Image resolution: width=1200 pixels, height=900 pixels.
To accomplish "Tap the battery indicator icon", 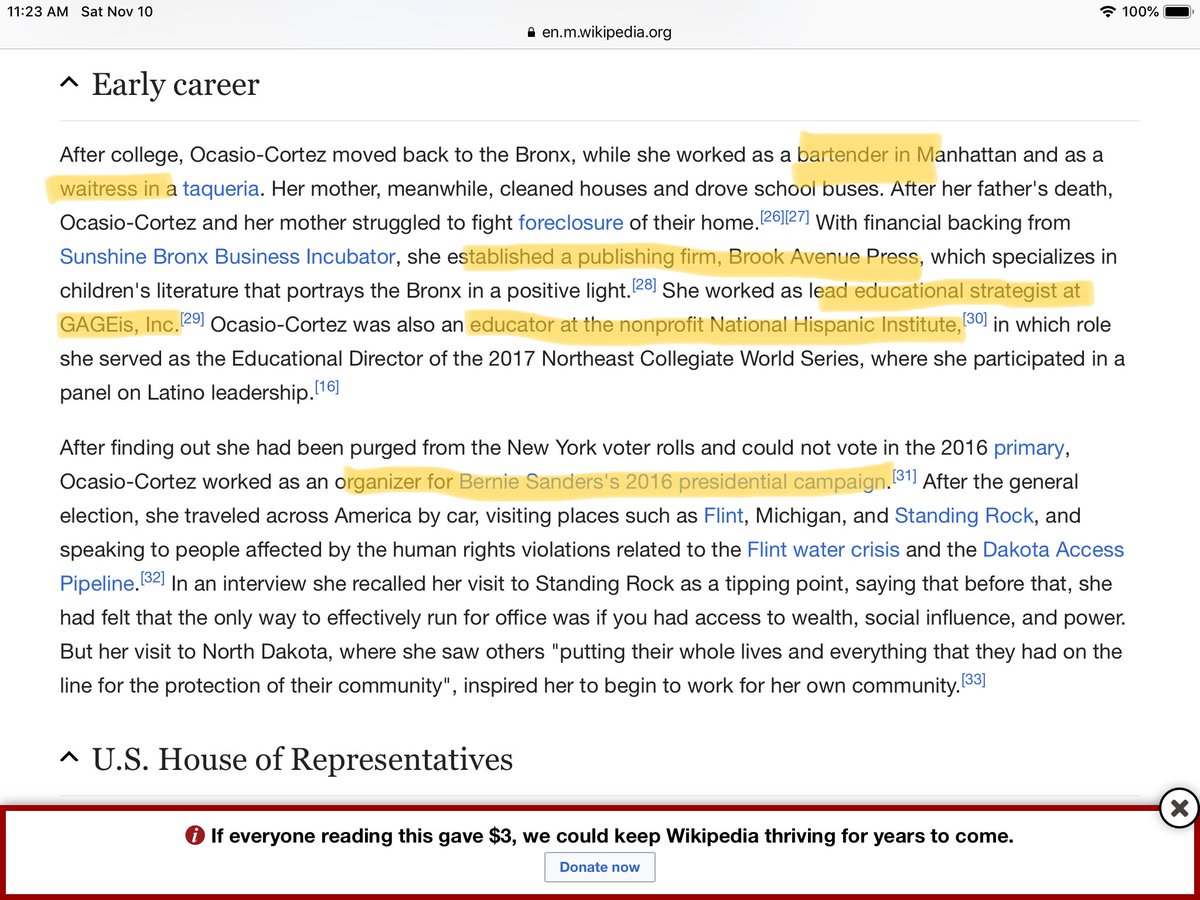I will 1180,12.
